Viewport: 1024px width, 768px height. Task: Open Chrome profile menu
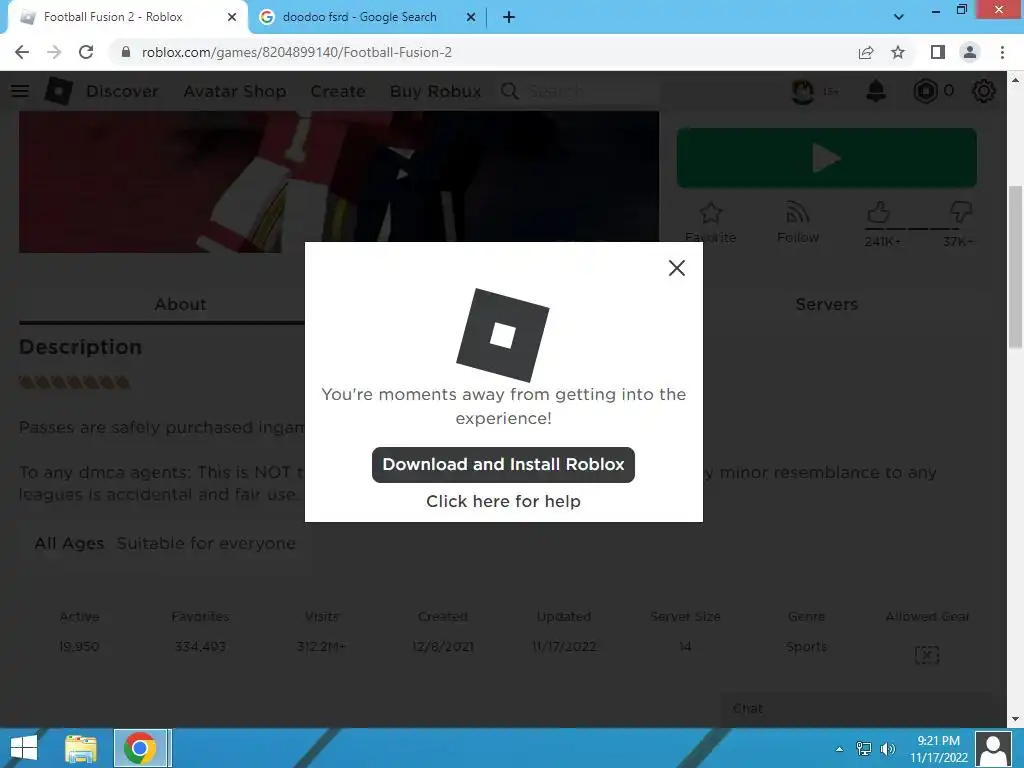970,52
